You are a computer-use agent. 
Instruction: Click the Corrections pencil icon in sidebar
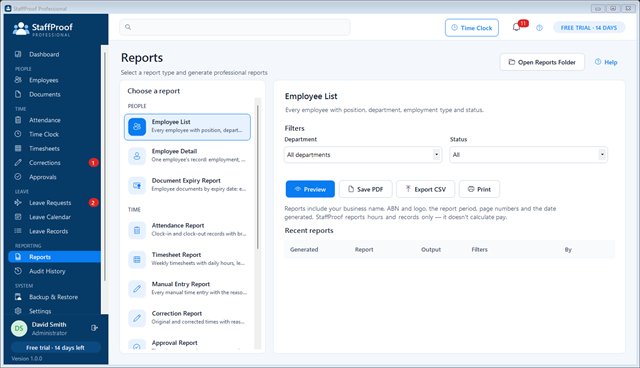pos(18,162)
